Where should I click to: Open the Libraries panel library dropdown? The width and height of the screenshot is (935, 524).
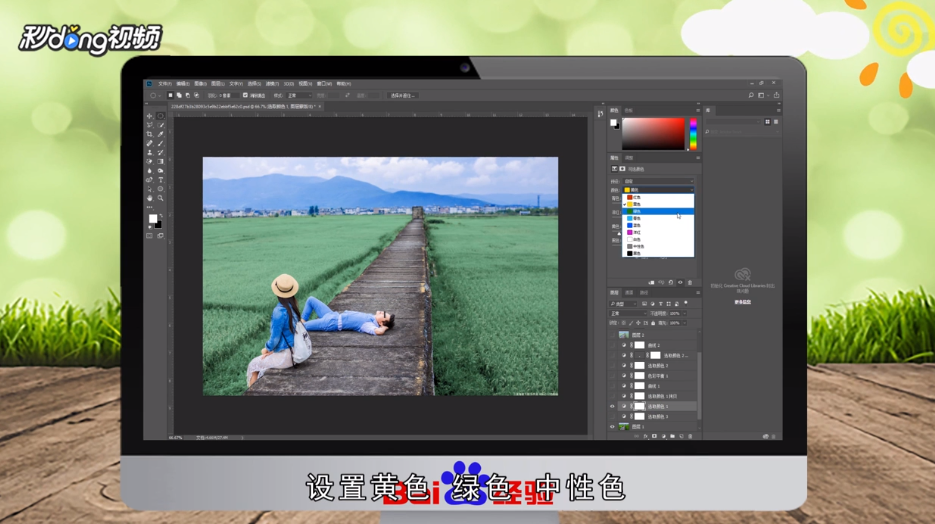pyautogui.click(x=733, y=122)
